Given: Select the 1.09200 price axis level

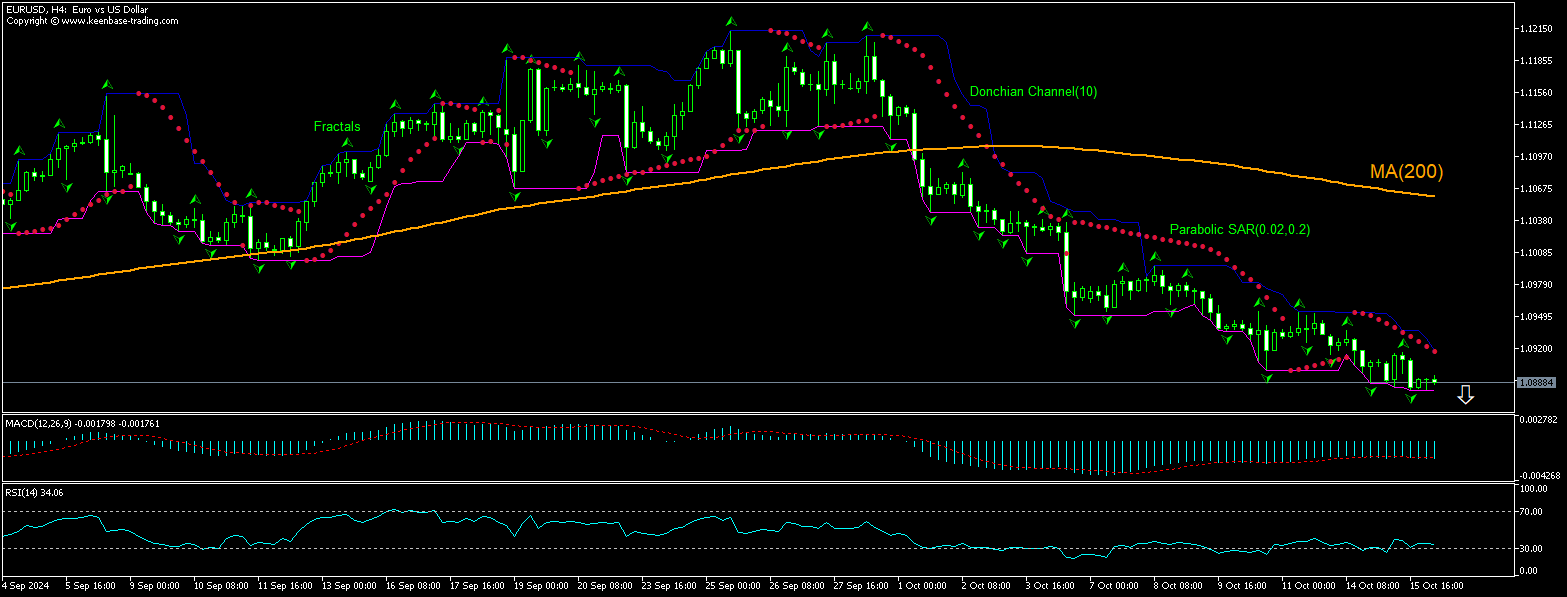Looking at the screenshot, I should coord(1535,349).
